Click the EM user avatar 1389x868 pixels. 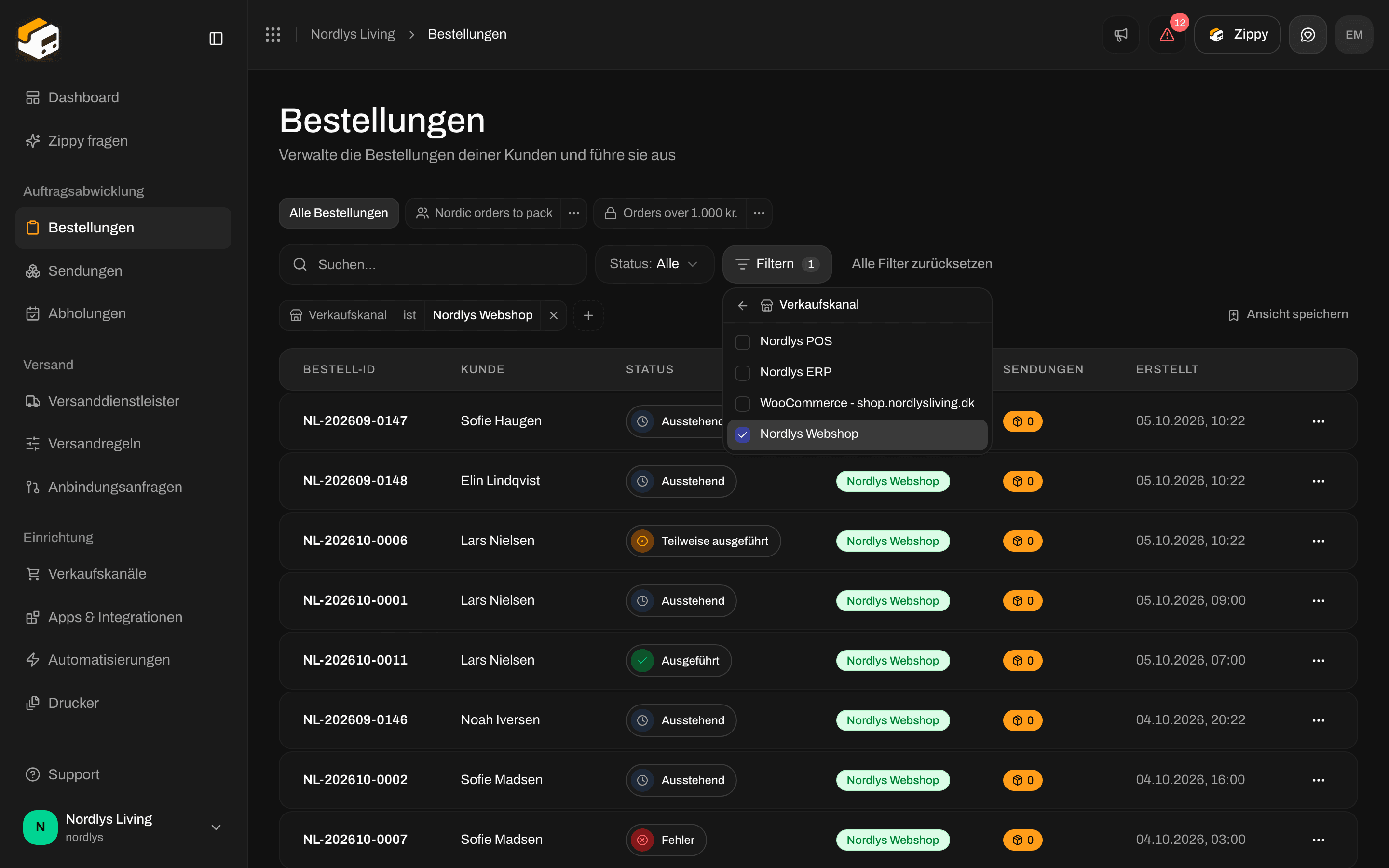coord(1354,34)
